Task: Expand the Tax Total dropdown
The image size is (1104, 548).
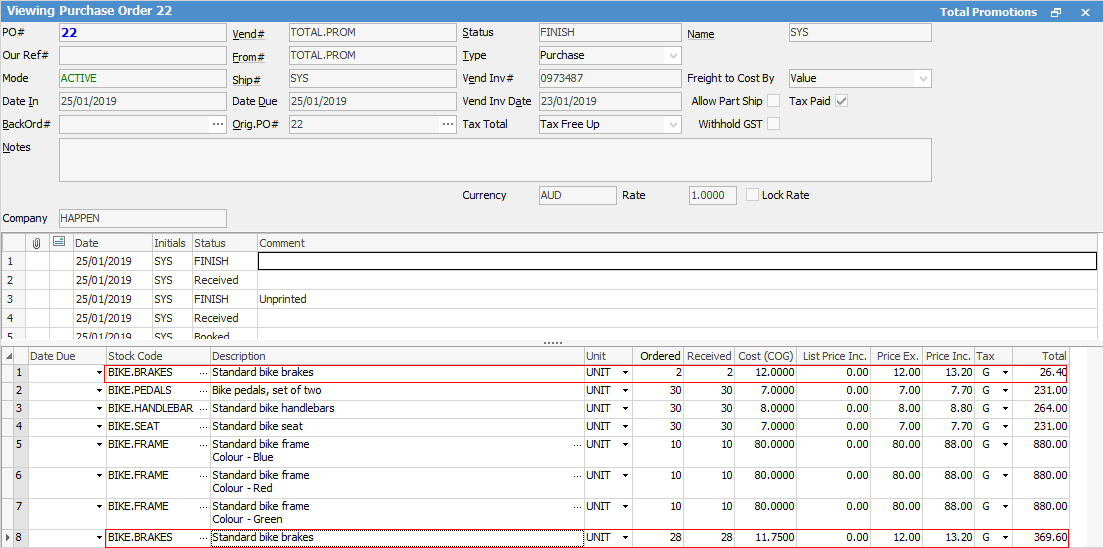Action: [x=672, y=125]
